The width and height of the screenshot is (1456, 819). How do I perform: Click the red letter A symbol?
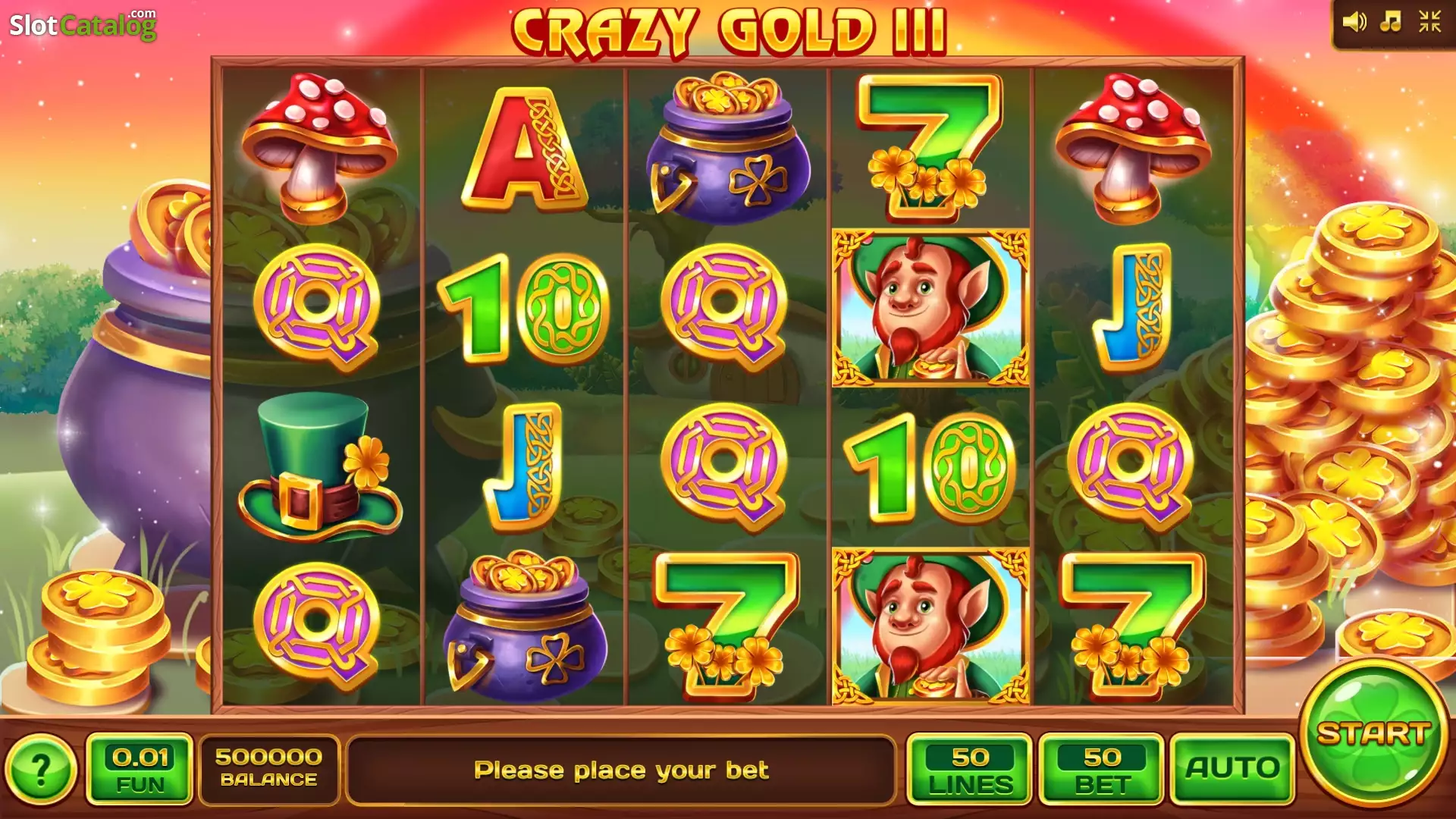coord(524,149)
